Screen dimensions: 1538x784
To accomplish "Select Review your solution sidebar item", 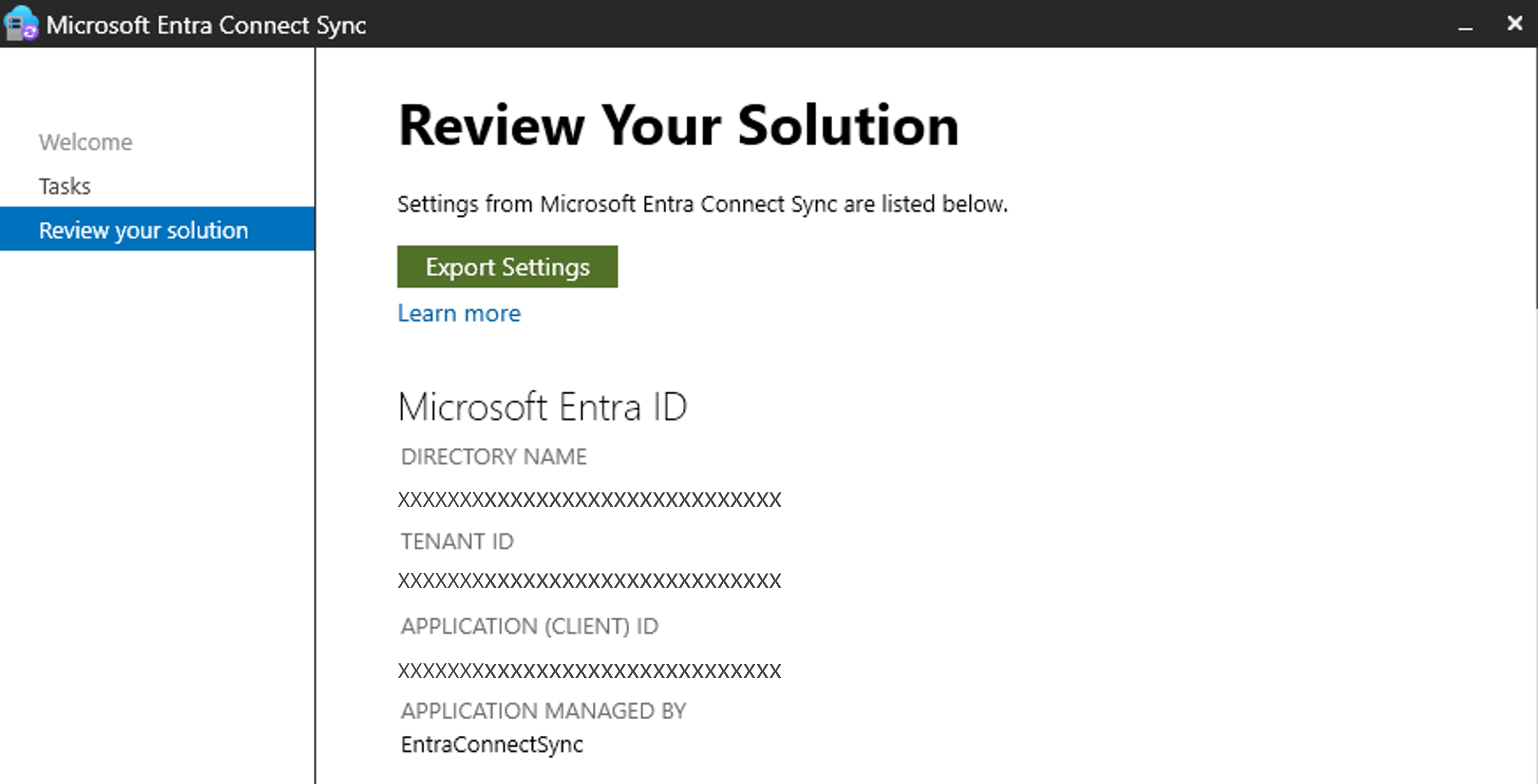I will (143, 231).
